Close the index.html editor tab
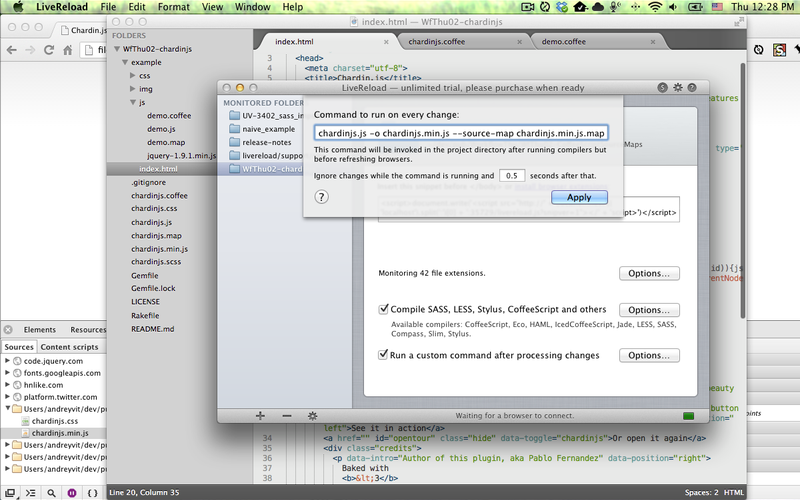 [x=386, y=42]
